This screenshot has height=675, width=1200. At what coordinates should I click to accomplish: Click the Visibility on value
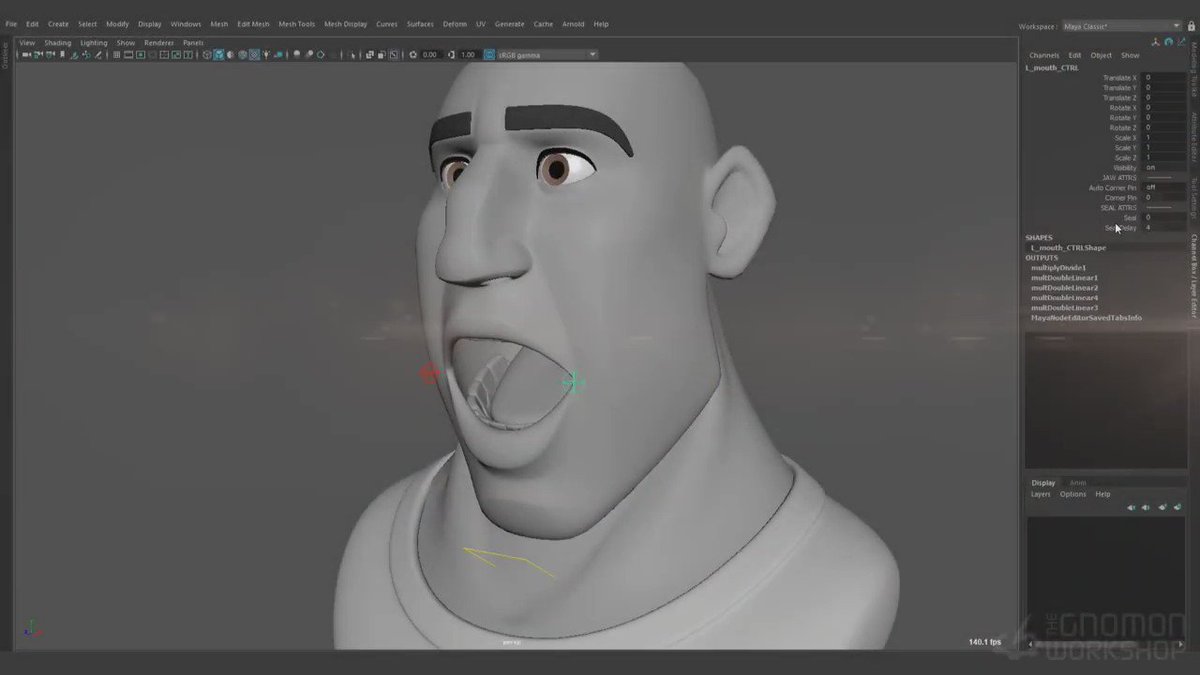1165,168
